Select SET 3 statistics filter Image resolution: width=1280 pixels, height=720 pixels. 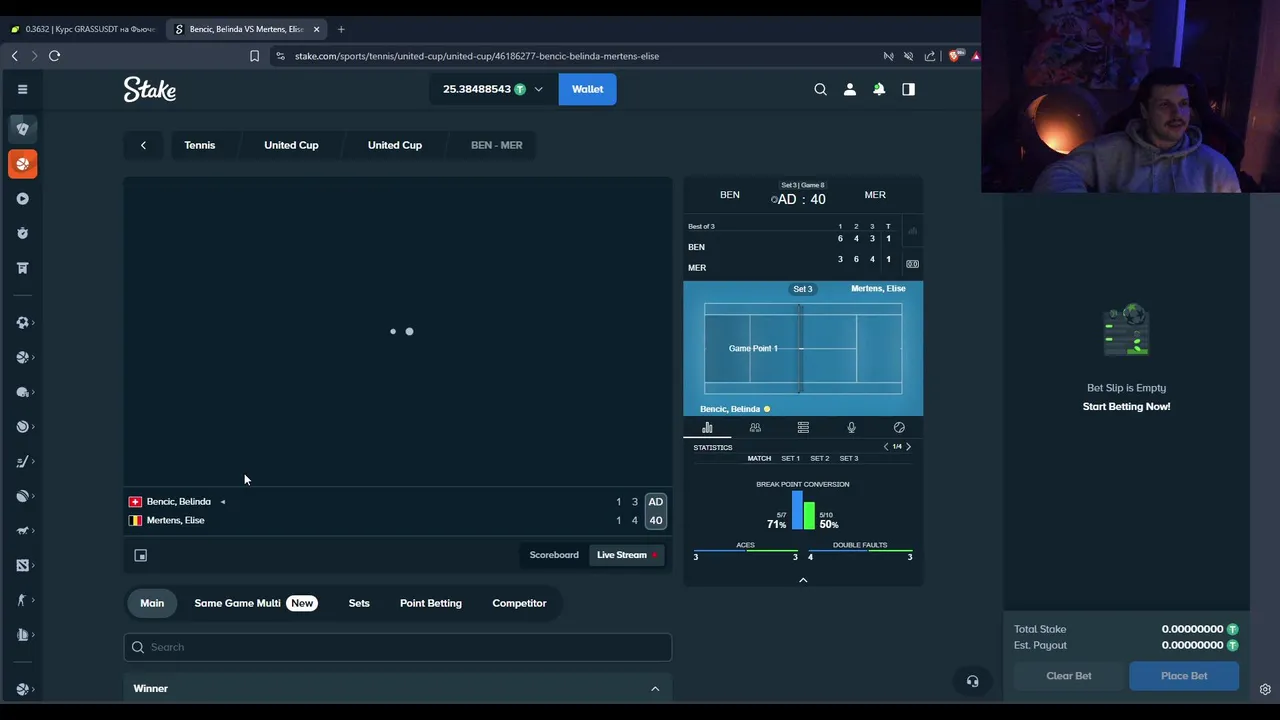[x=848, y=458]
